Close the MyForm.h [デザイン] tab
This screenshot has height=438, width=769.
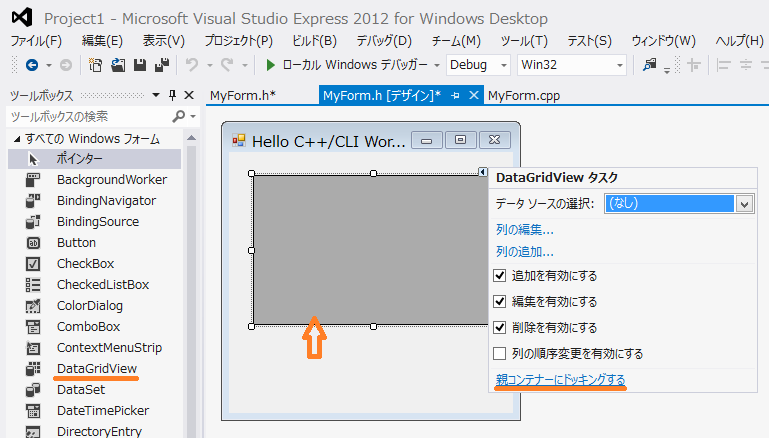click(473, 95)
